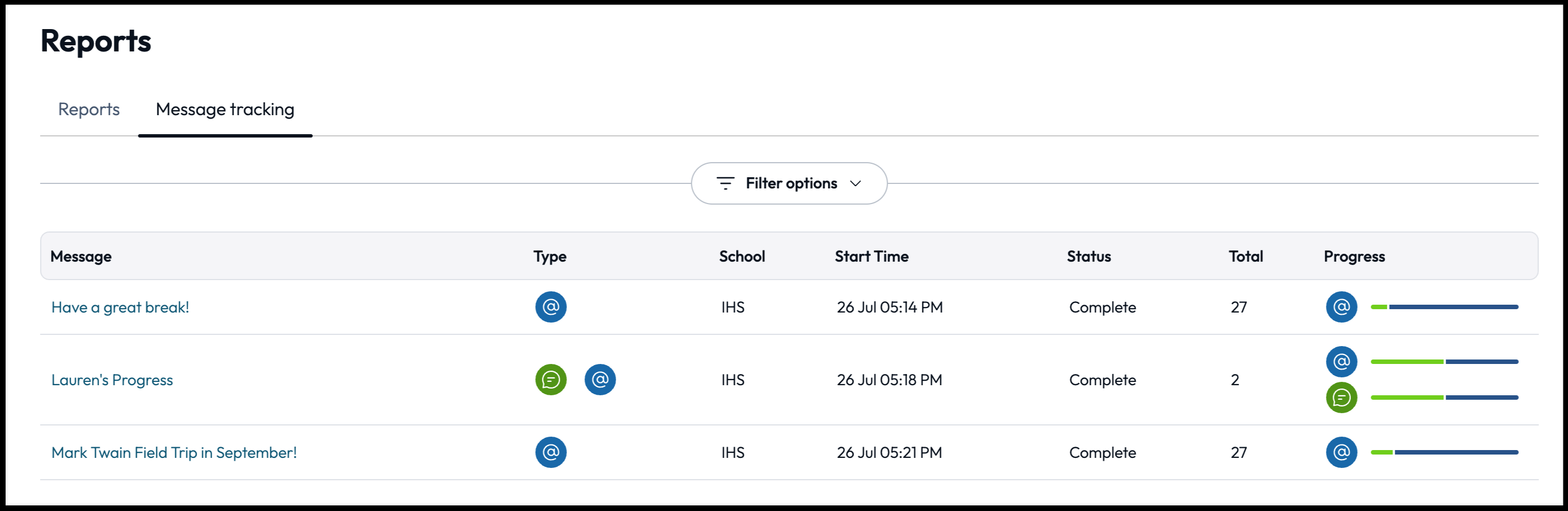Screen dimensions: 1568x511
Task: Click the filter funnel icon inside Filter options
Action: coord(726,183)
